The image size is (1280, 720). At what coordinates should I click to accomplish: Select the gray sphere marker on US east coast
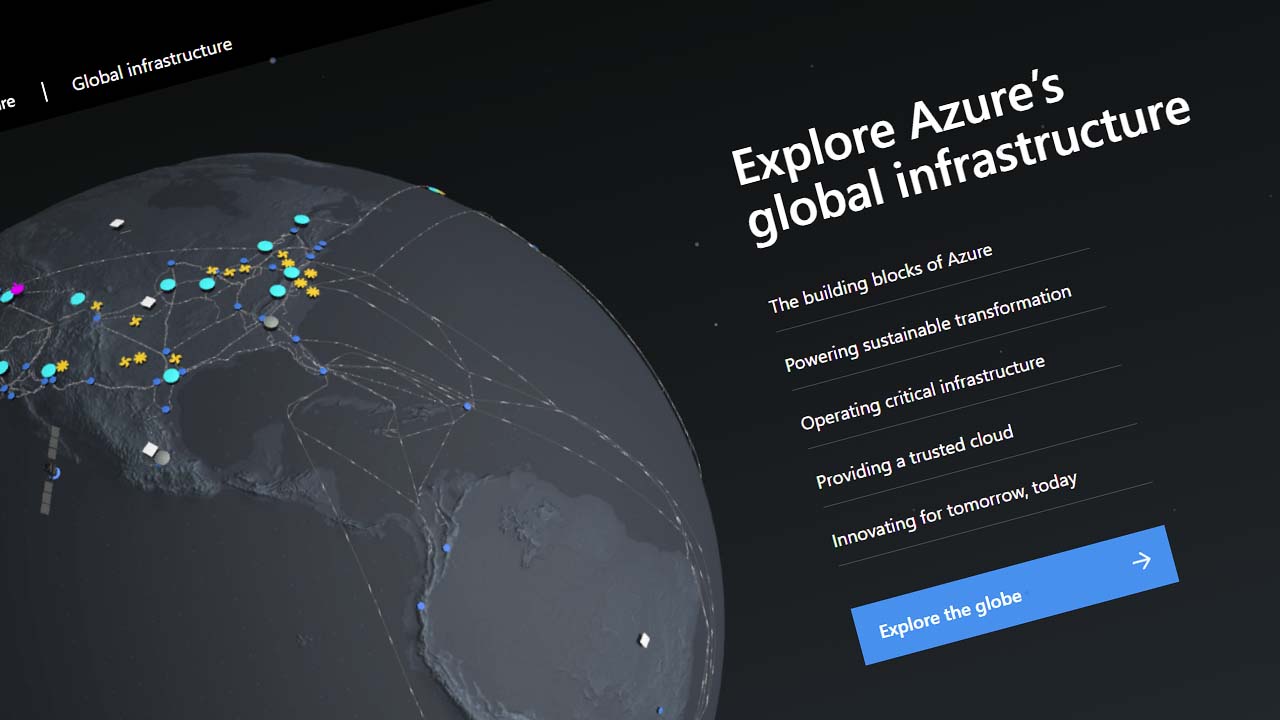click(x=269, y=322)
